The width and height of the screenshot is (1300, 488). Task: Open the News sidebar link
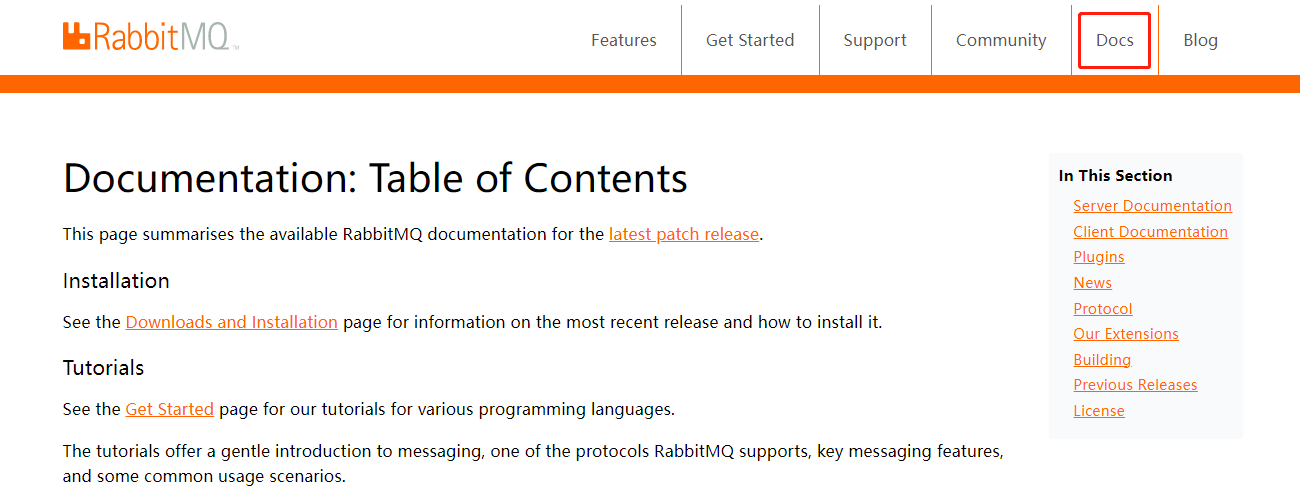click(1092, 283)
